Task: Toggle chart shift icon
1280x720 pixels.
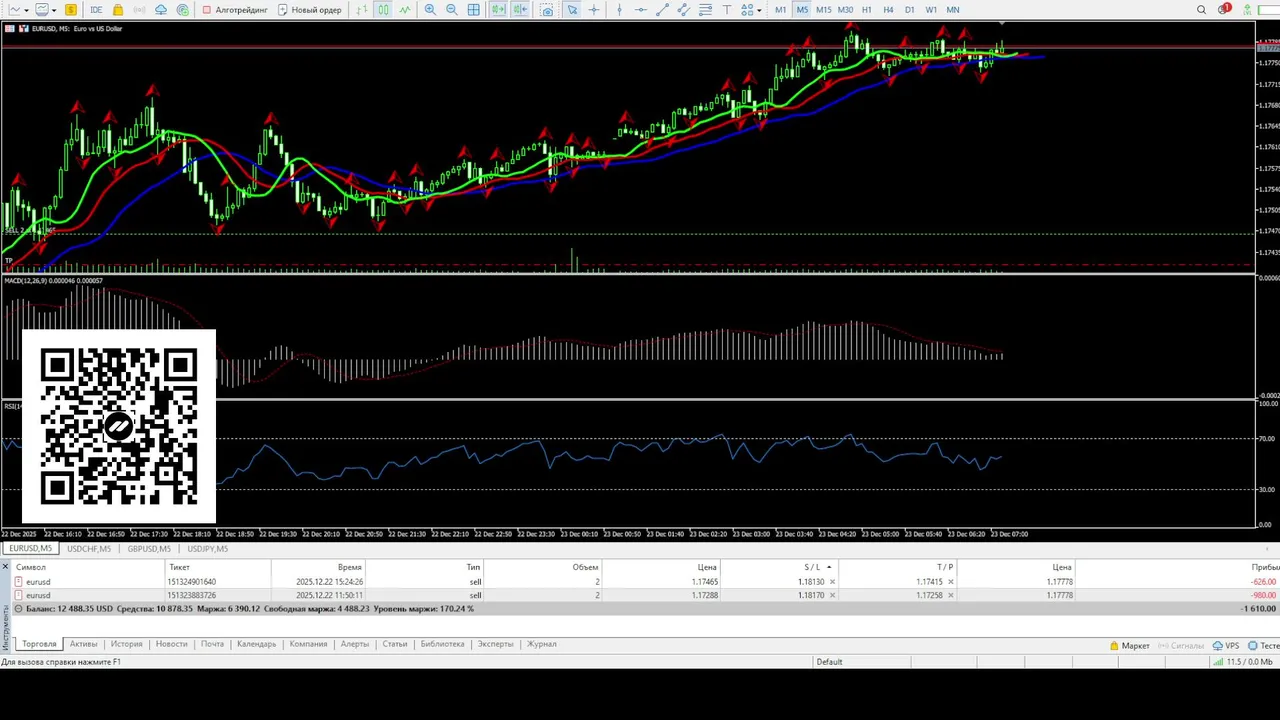Action: click(520, 10)
